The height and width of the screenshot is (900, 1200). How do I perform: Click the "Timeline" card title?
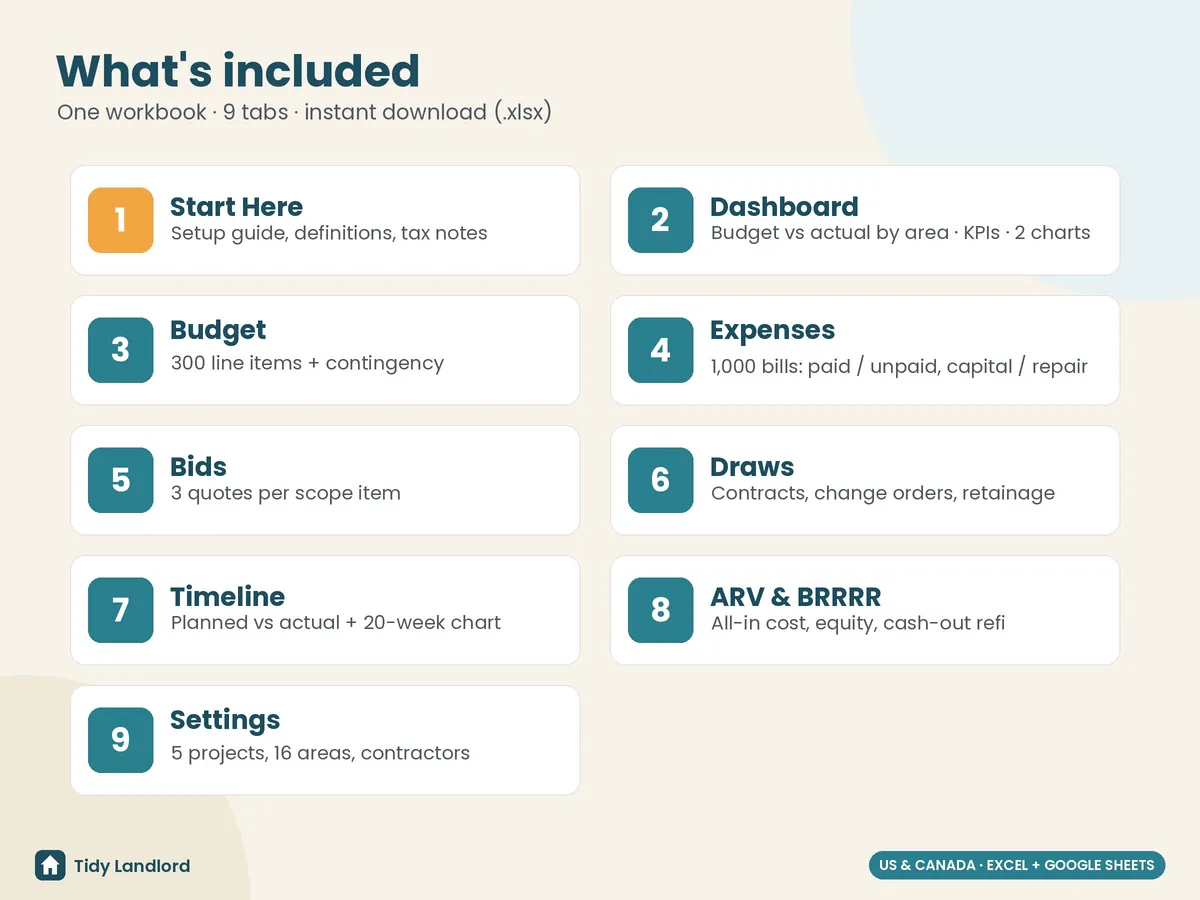pyautogui.click(x=227, y=597)
